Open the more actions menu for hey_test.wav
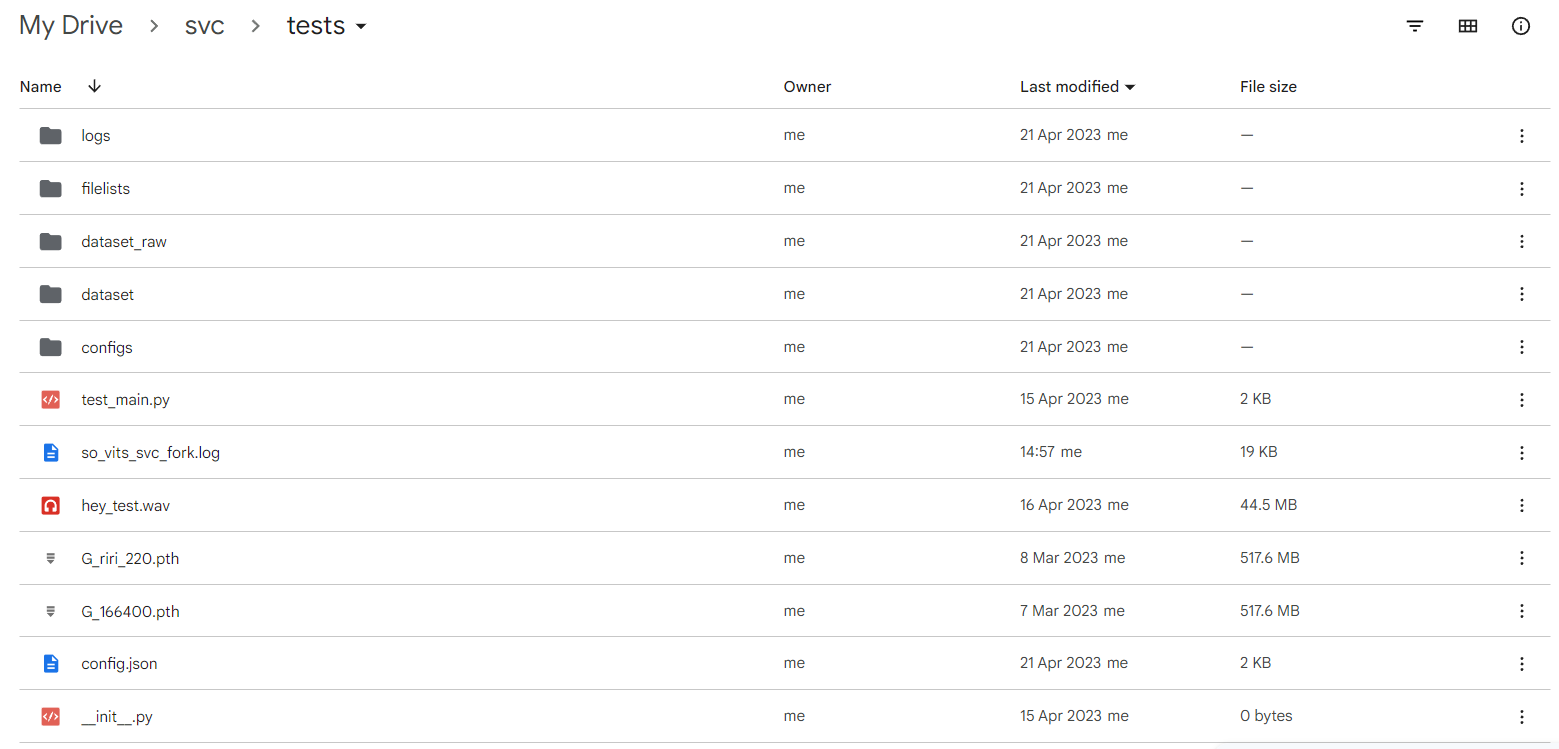1559x749 pixels. click(x=1521, y=505)
